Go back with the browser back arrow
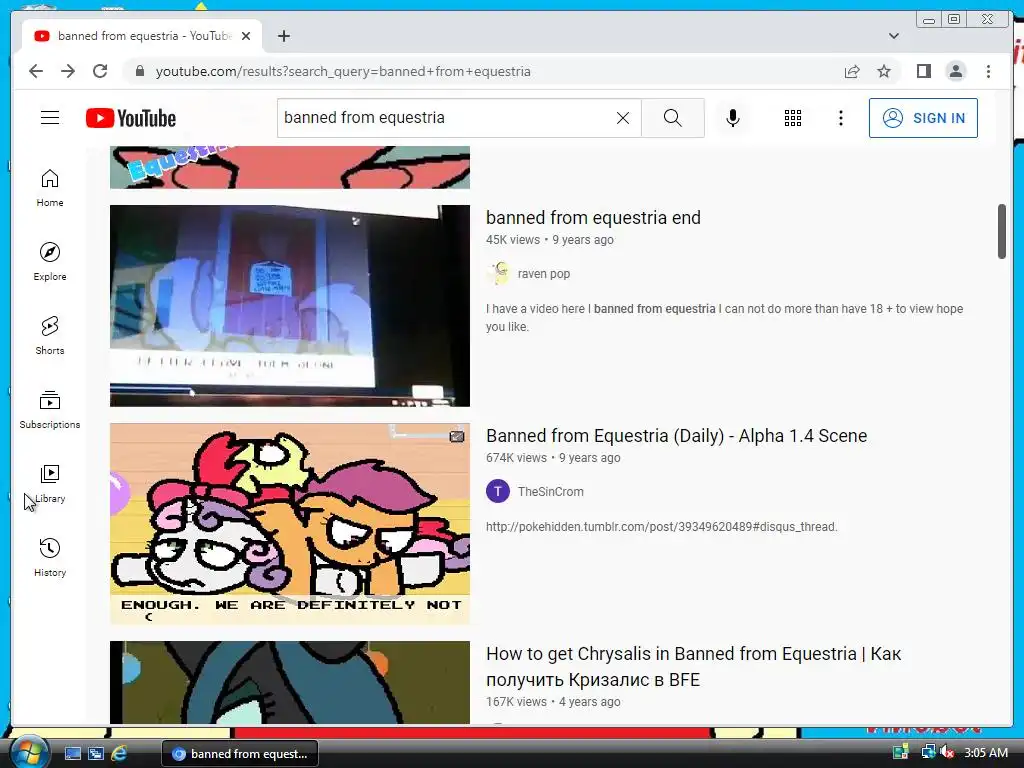Image resolution: width=1024 pixels, height=768 pixels. point(36,71)
